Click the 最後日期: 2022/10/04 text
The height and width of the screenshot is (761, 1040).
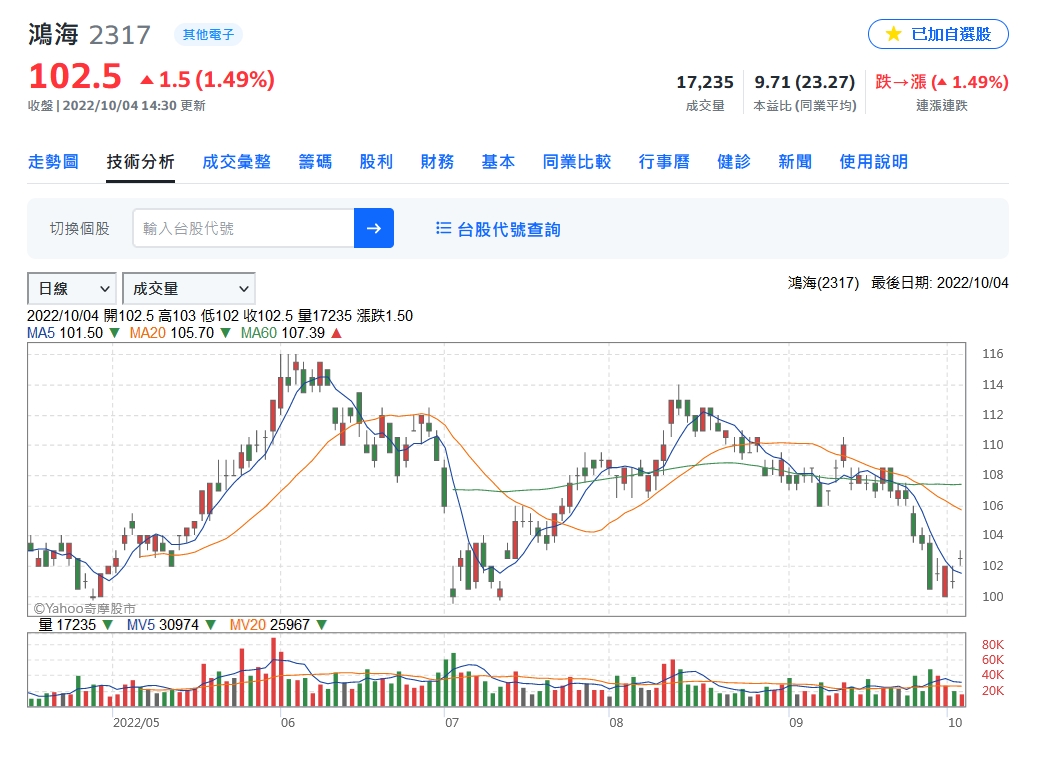coord(939,283)
